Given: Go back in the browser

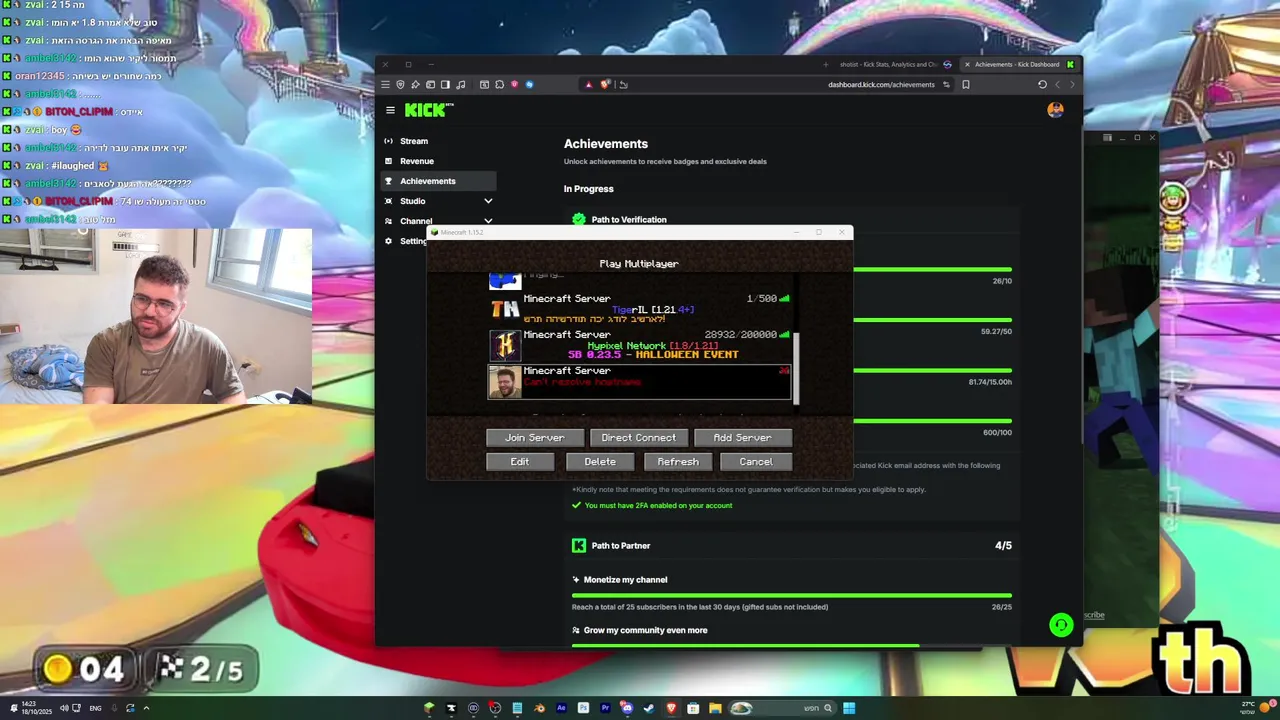Looking at the screenshot, I should pos(1057,84).
